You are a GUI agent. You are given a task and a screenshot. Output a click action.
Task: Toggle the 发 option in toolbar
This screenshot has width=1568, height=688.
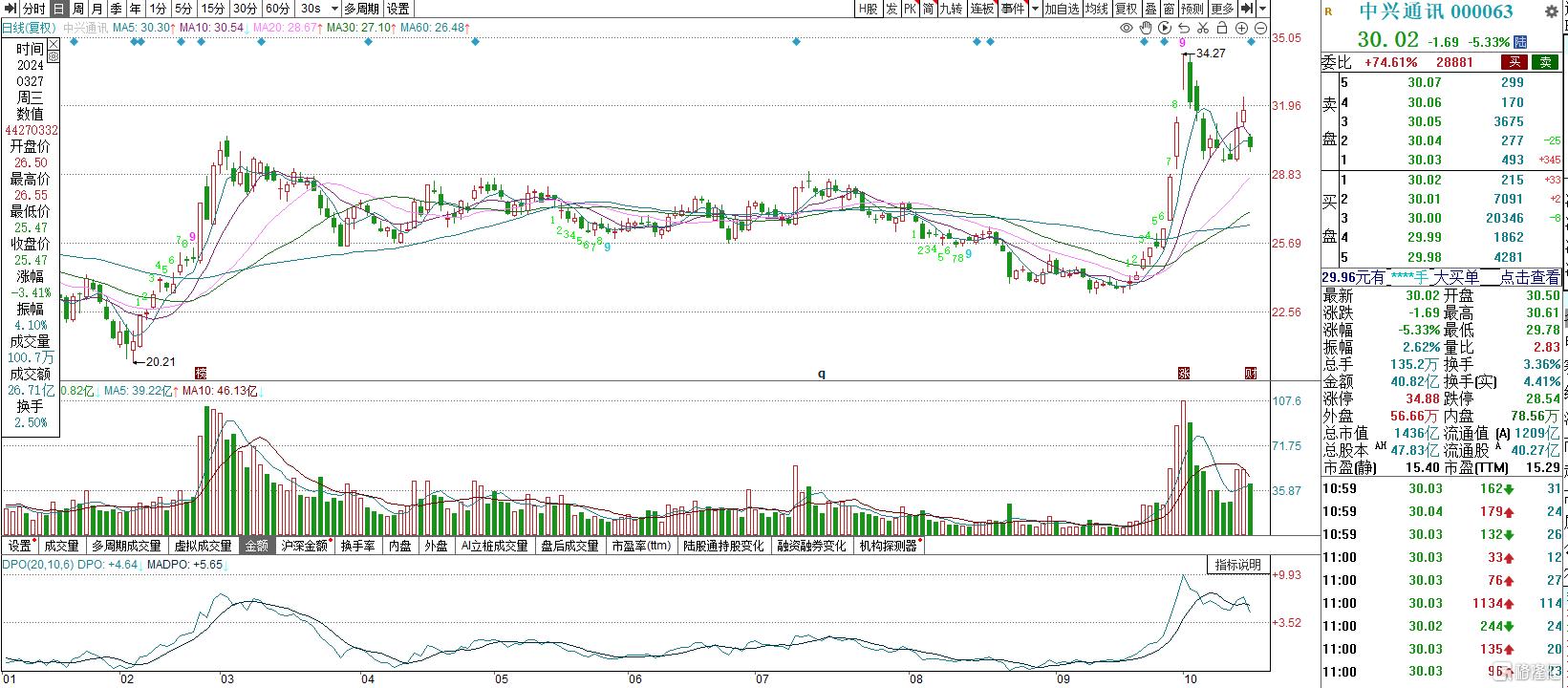[x=891, y=9]
